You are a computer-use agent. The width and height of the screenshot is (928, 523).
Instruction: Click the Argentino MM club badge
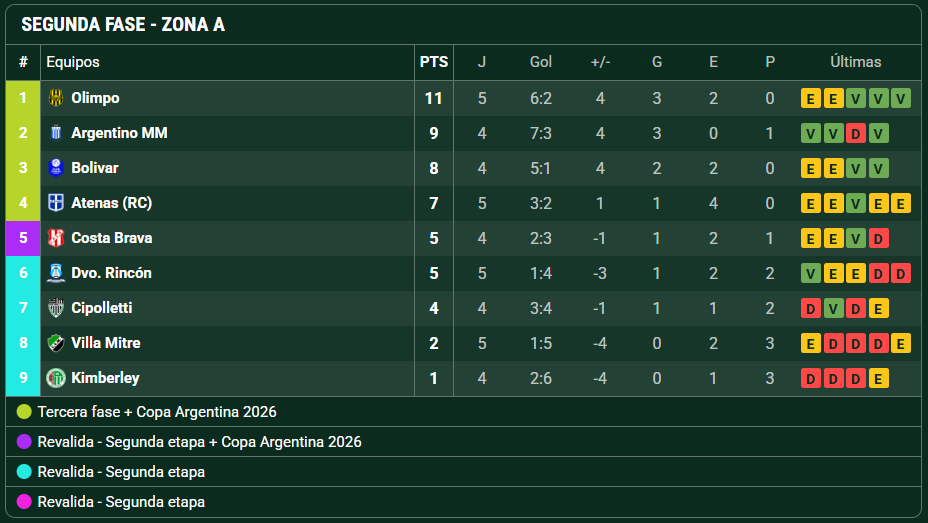click(x=56, y=133)
